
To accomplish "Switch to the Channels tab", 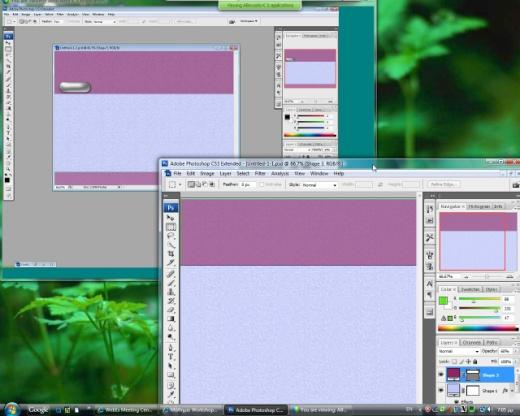I will click(472, 342).
